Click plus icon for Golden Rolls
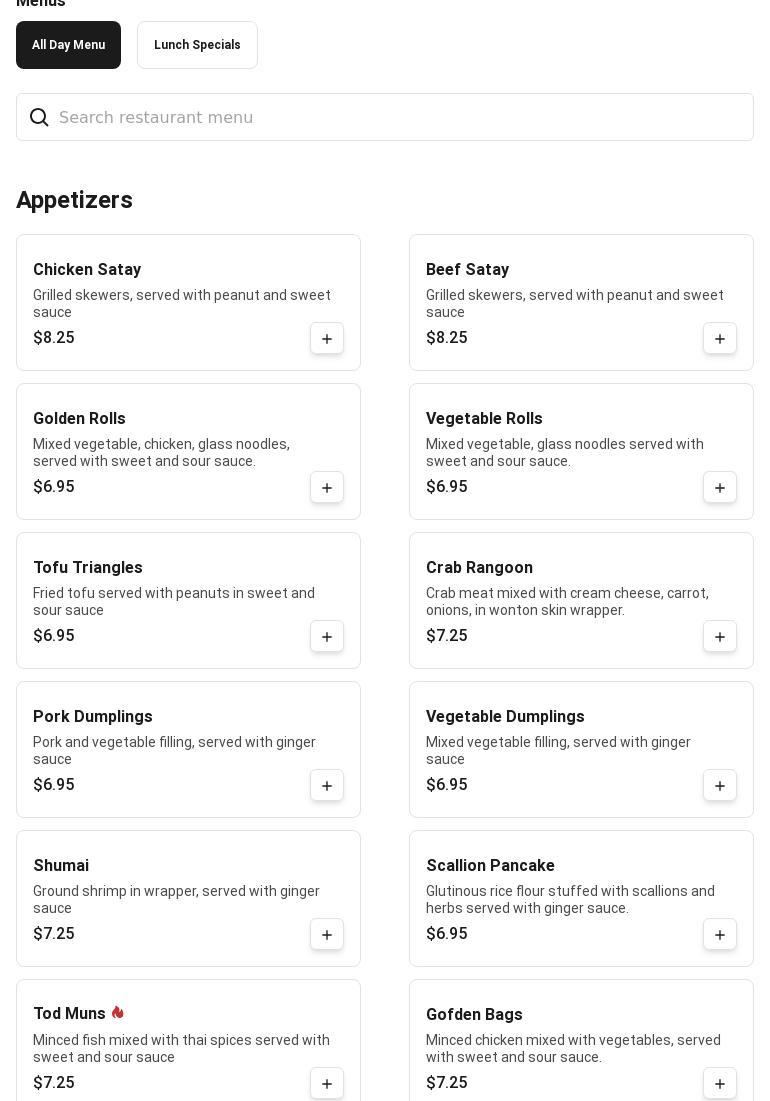This screenshot has width=770, height=1101. [x=327, y=488]
